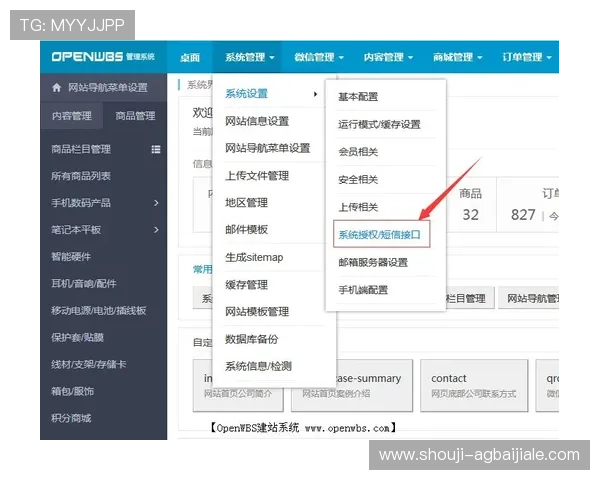Click the list icon next to 商品栏目管理
This screenshot has height=480, width=600.
click(x=156, y=149)
